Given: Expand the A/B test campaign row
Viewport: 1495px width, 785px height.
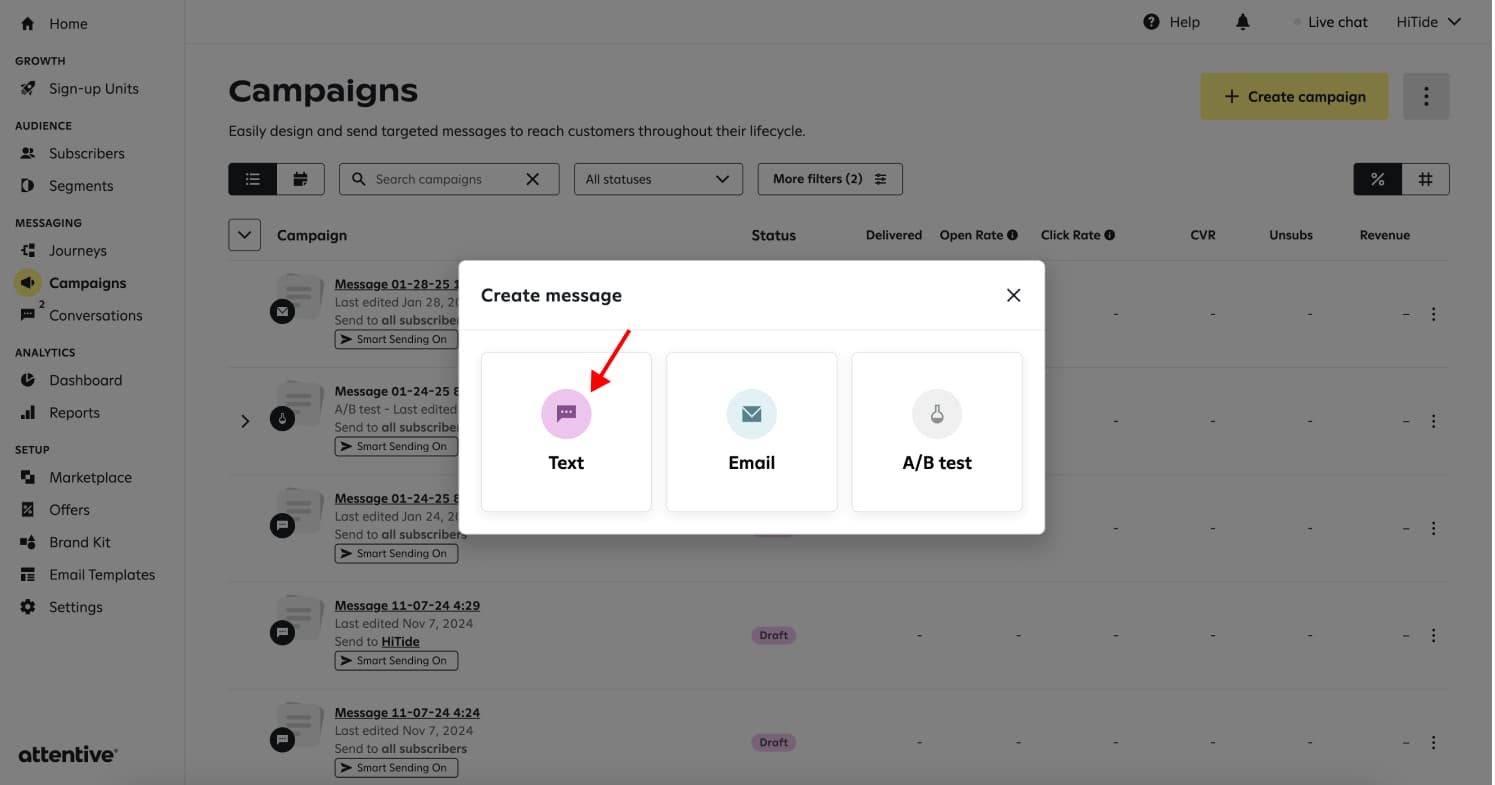Looking at the screenshot, I should click(245, 421).
